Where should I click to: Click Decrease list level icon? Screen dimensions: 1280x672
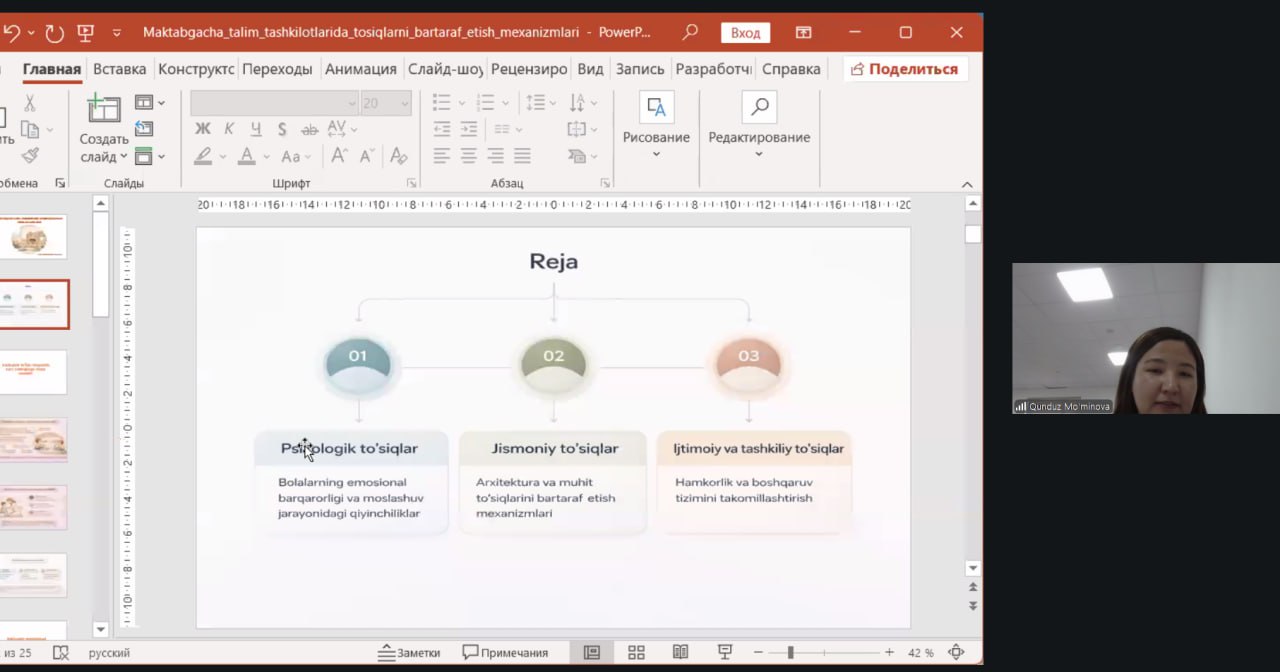coord(441,129)
